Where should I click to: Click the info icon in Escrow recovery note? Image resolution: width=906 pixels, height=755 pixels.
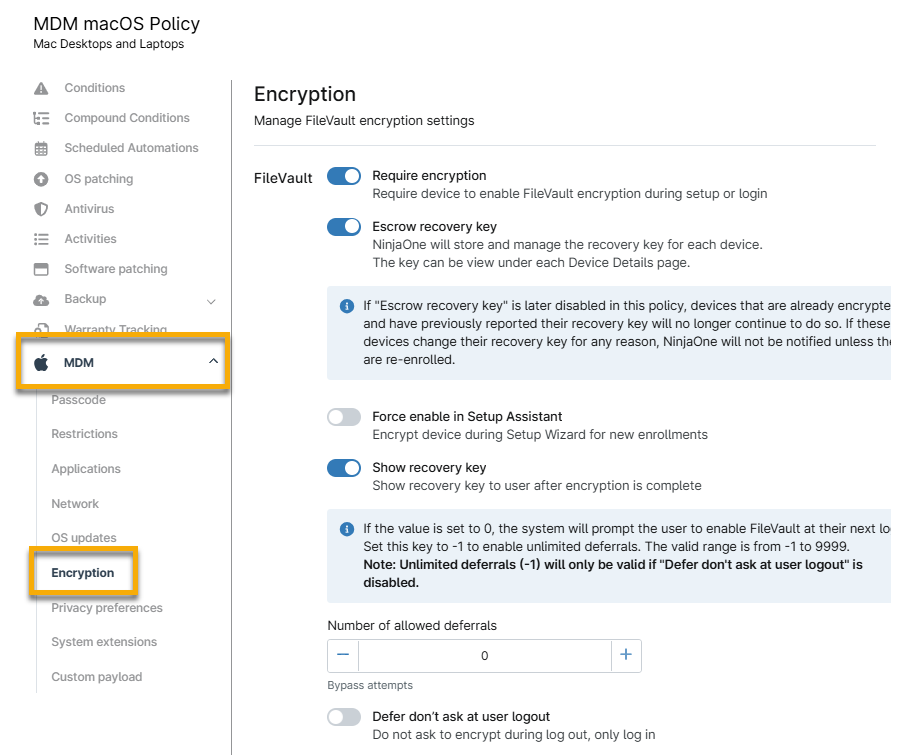tap(347, 306)
